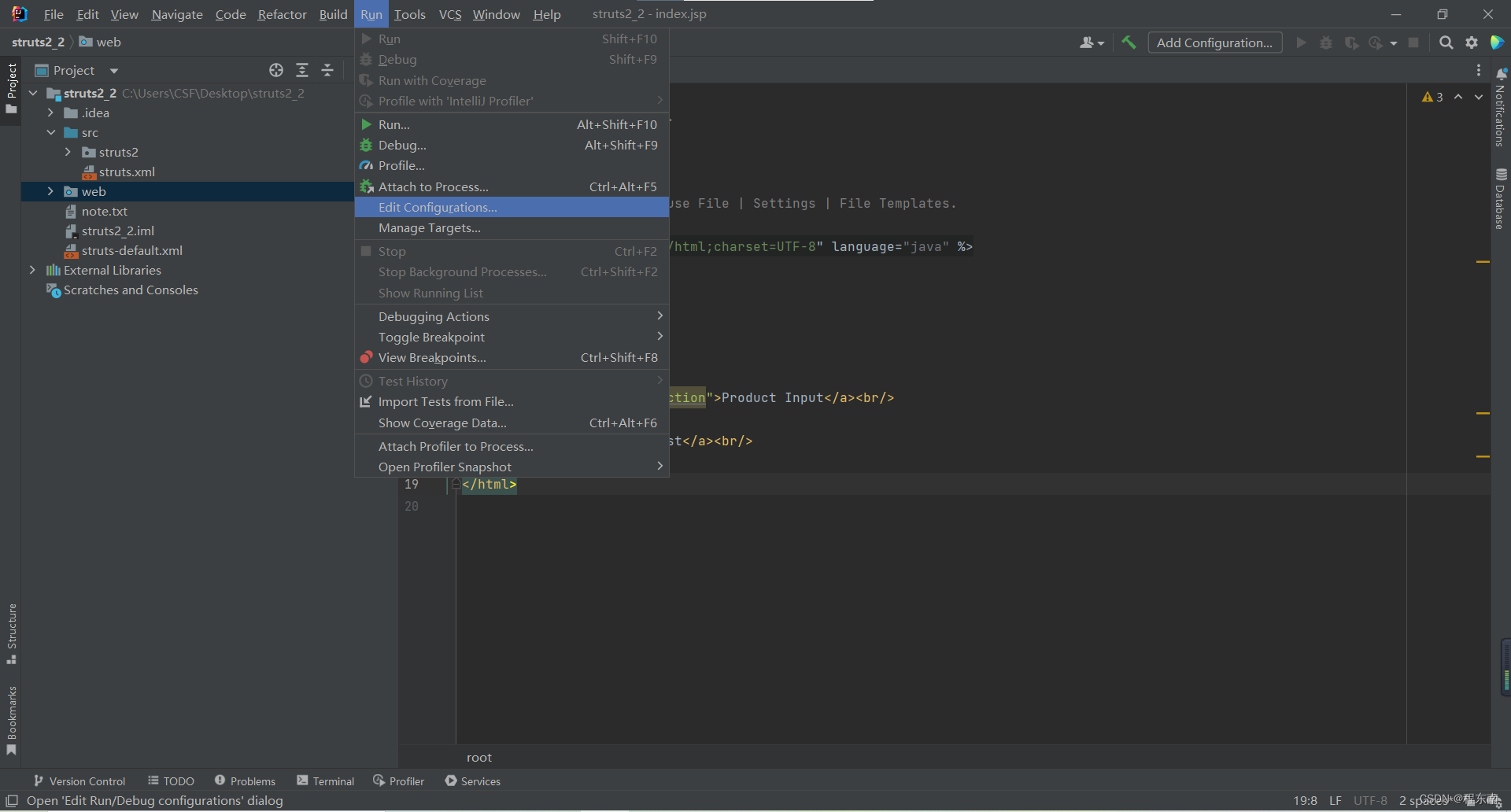Open the File menu
This screenshot has height=812, width=1511.
54,14
